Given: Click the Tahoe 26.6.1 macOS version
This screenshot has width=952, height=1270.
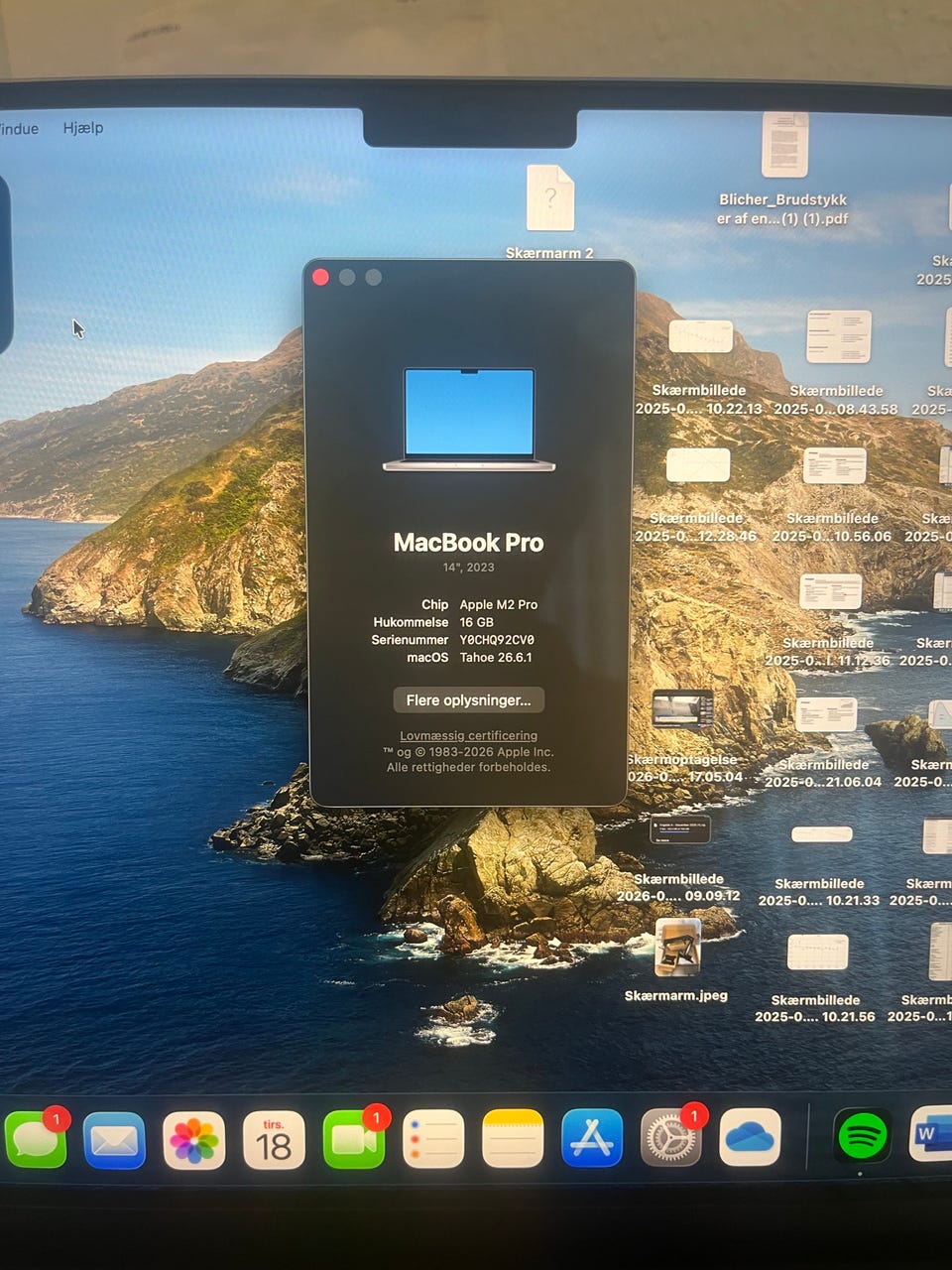Looking at the screenshot, I should [x=496, y=658].
